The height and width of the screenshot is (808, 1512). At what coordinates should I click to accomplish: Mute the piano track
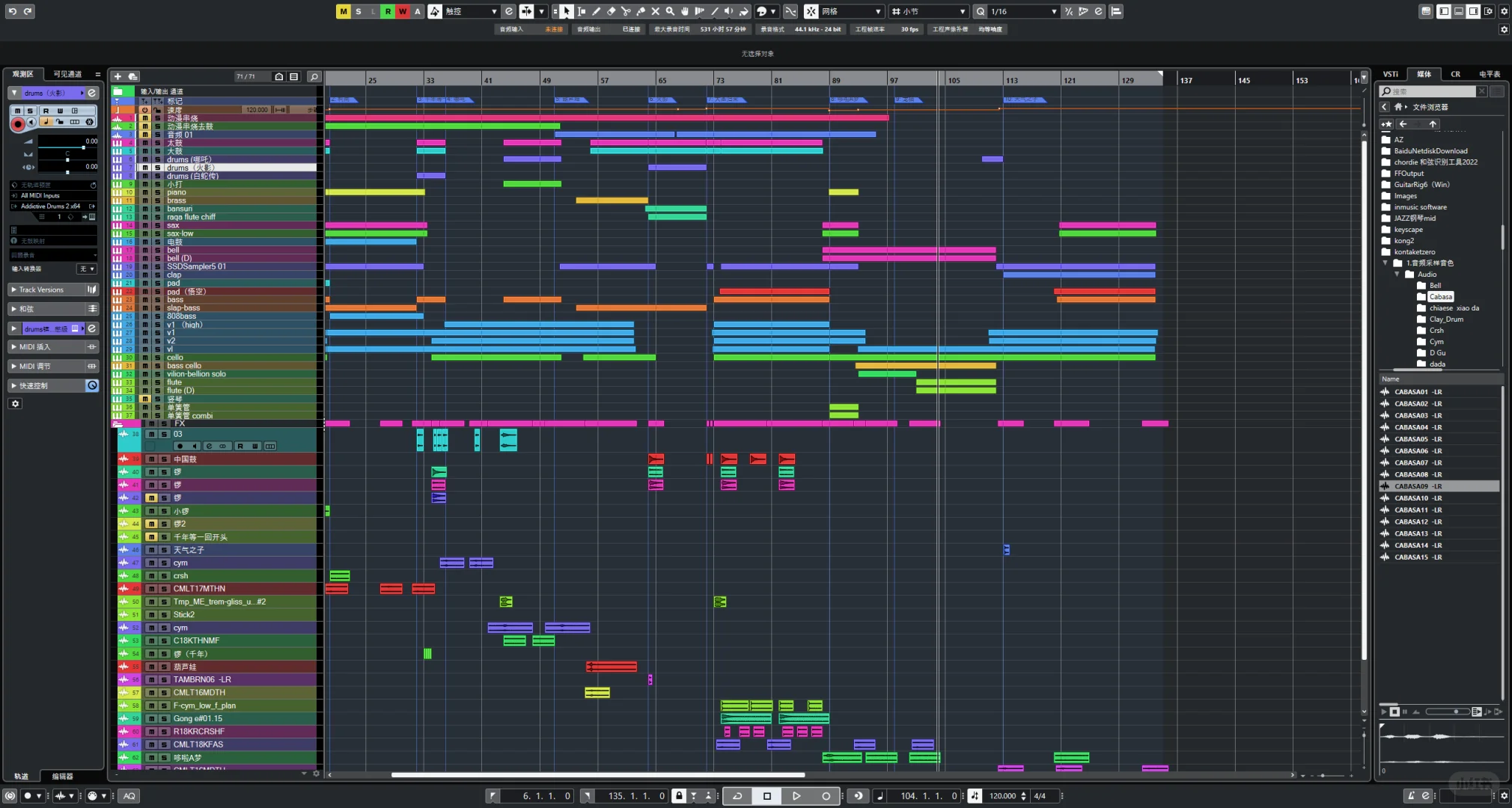click(x=145, y=192)
